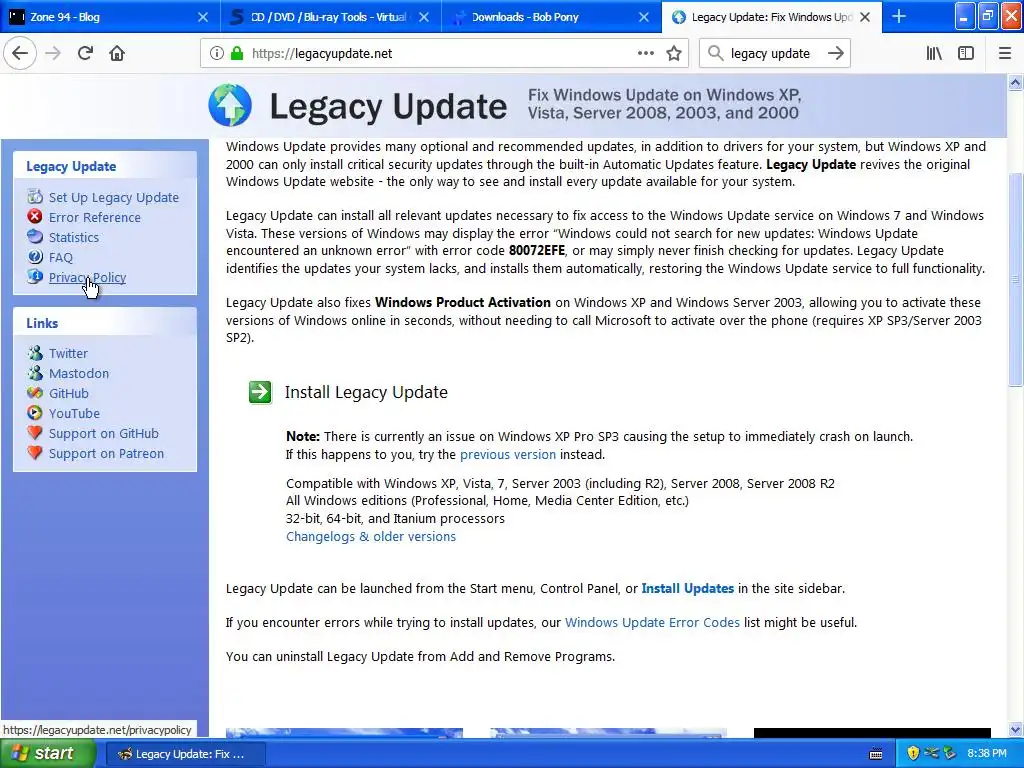
Task: Go back using the browser back arrow
Action: [20, 54]
